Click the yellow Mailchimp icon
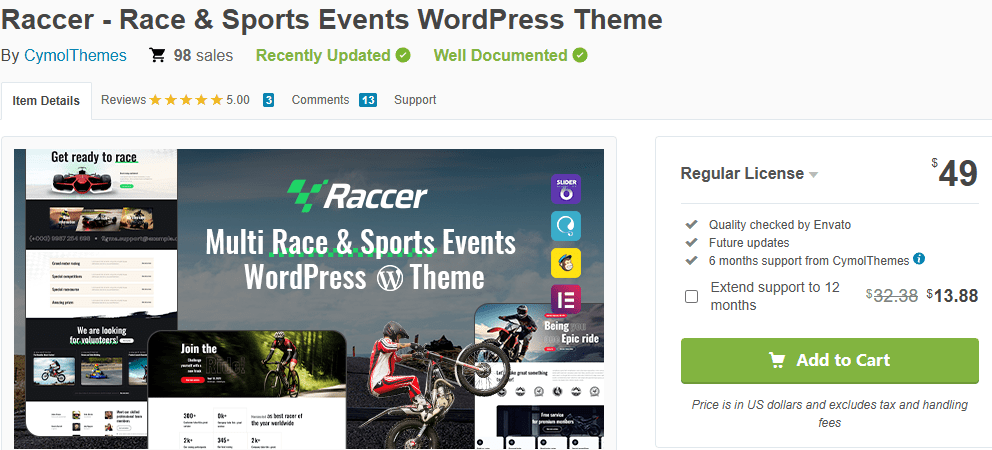 point(566,263)
